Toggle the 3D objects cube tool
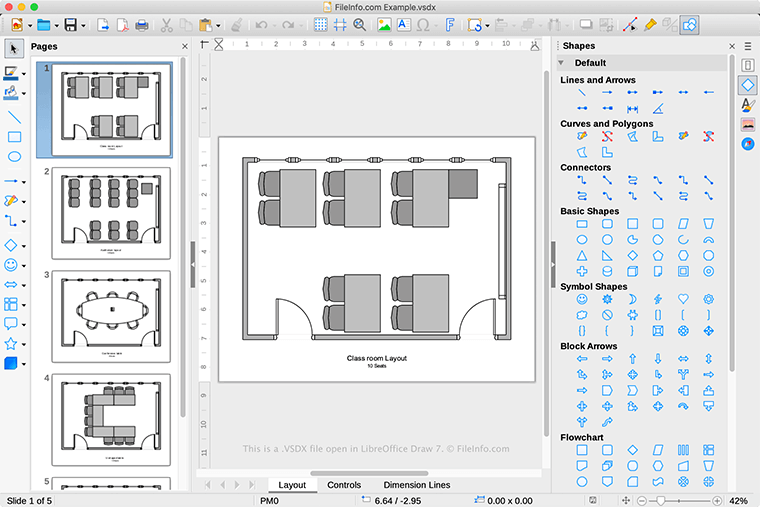The image size is (760, 507). pos(11,363)
